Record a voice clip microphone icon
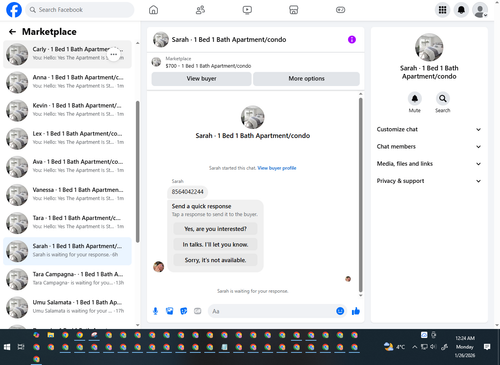 (155, 311)
